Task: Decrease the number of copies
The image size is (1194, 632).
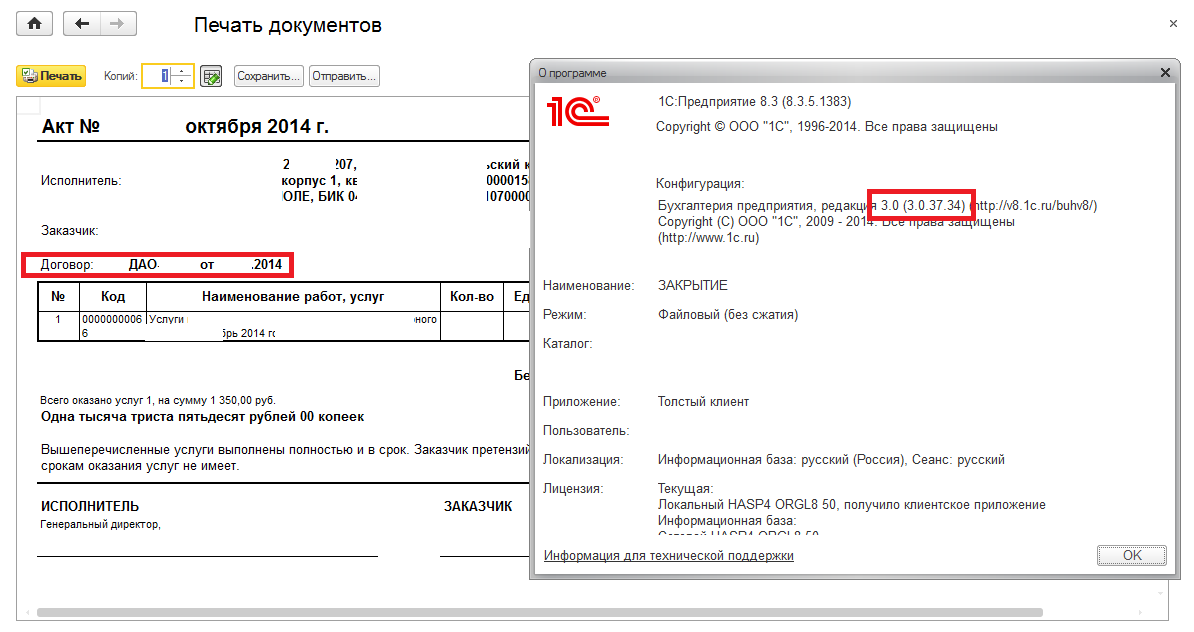Action: (182, 81)
